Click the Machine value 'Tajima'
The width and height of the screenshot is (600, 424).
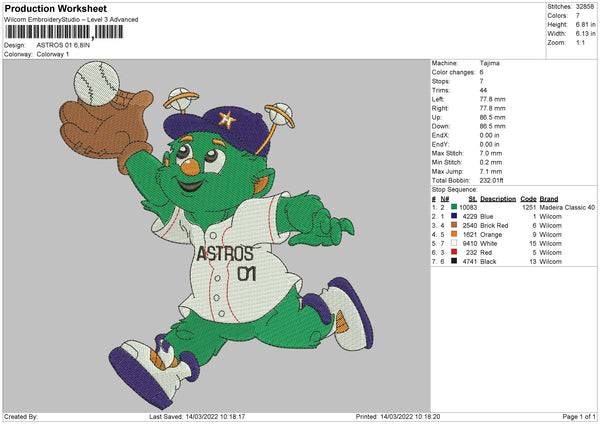coord(489,63)
